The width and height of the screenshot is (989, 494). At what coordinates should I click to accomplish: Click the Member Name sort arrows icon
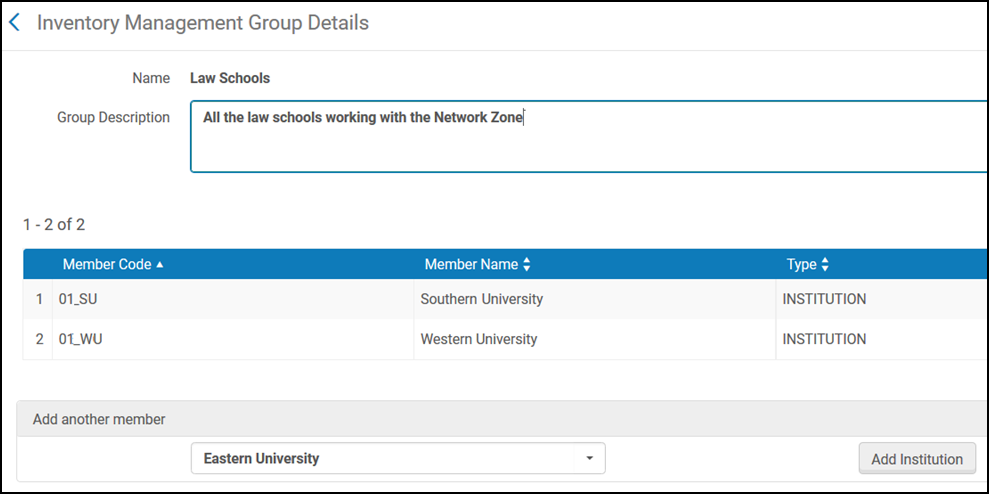click(527, 265)
